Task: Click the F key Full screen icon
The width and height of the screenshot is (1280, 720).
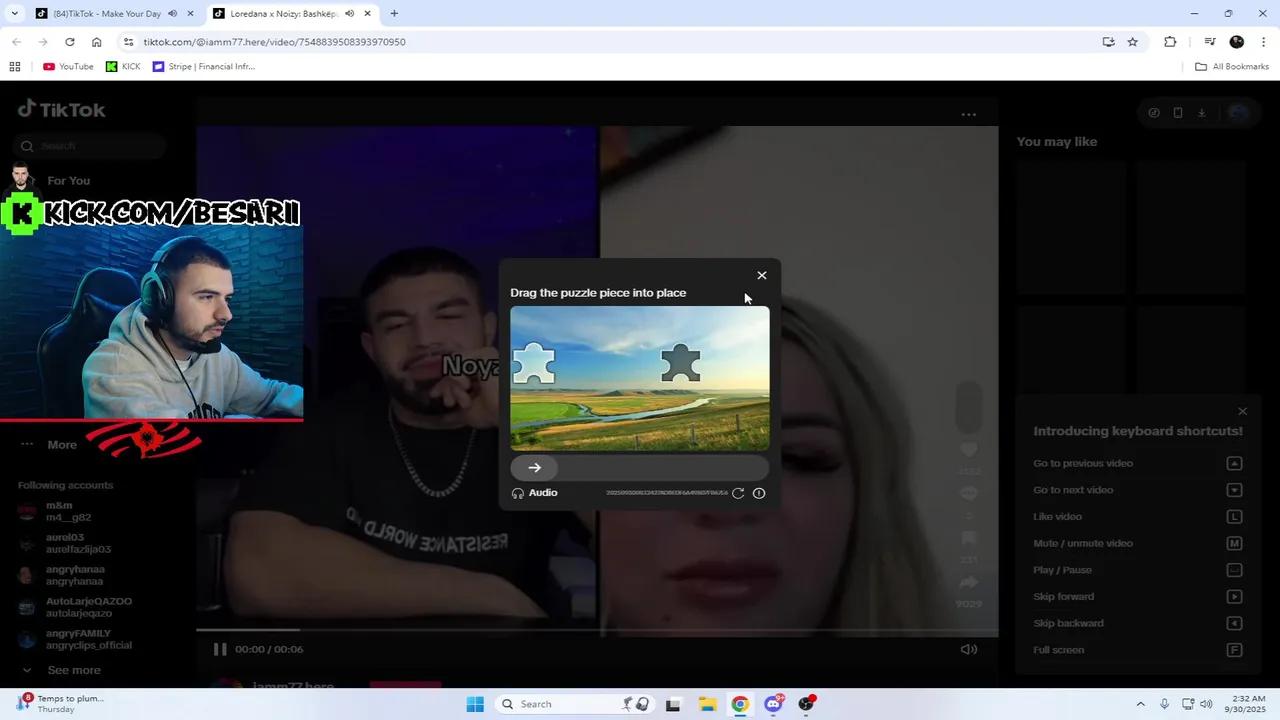Action: pyautogui.click(x=1234, y=650)
